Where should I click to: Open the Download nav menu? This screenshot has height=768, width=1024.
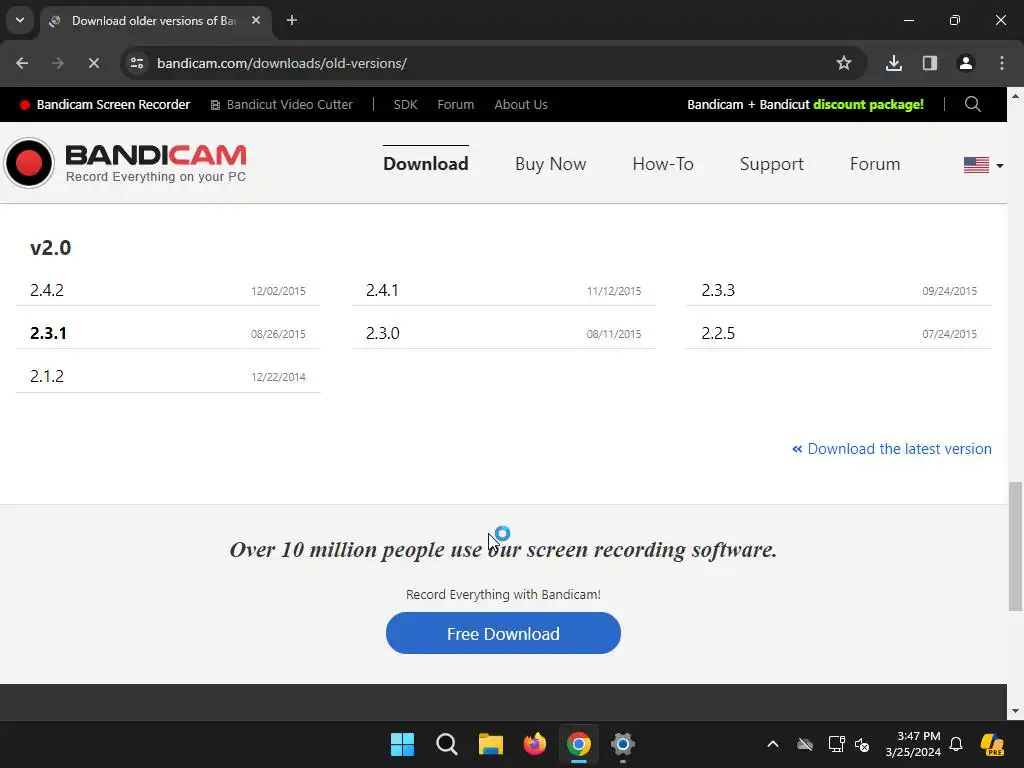[x=426, y=163]
